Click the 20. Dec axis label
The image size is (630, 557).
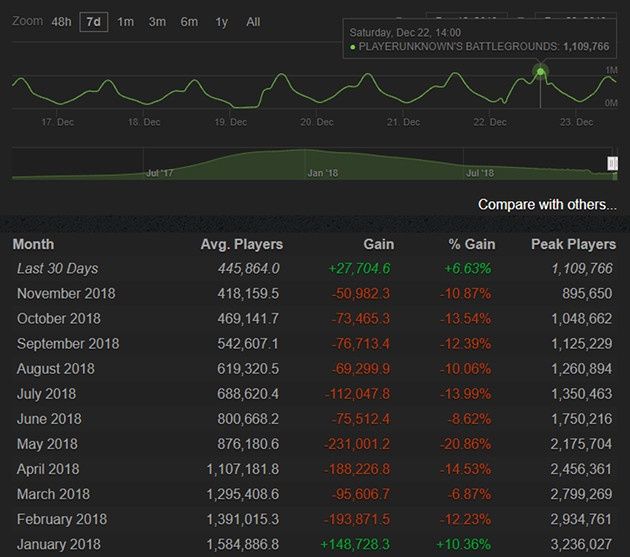pyautogui.click(x=317, y=122)
